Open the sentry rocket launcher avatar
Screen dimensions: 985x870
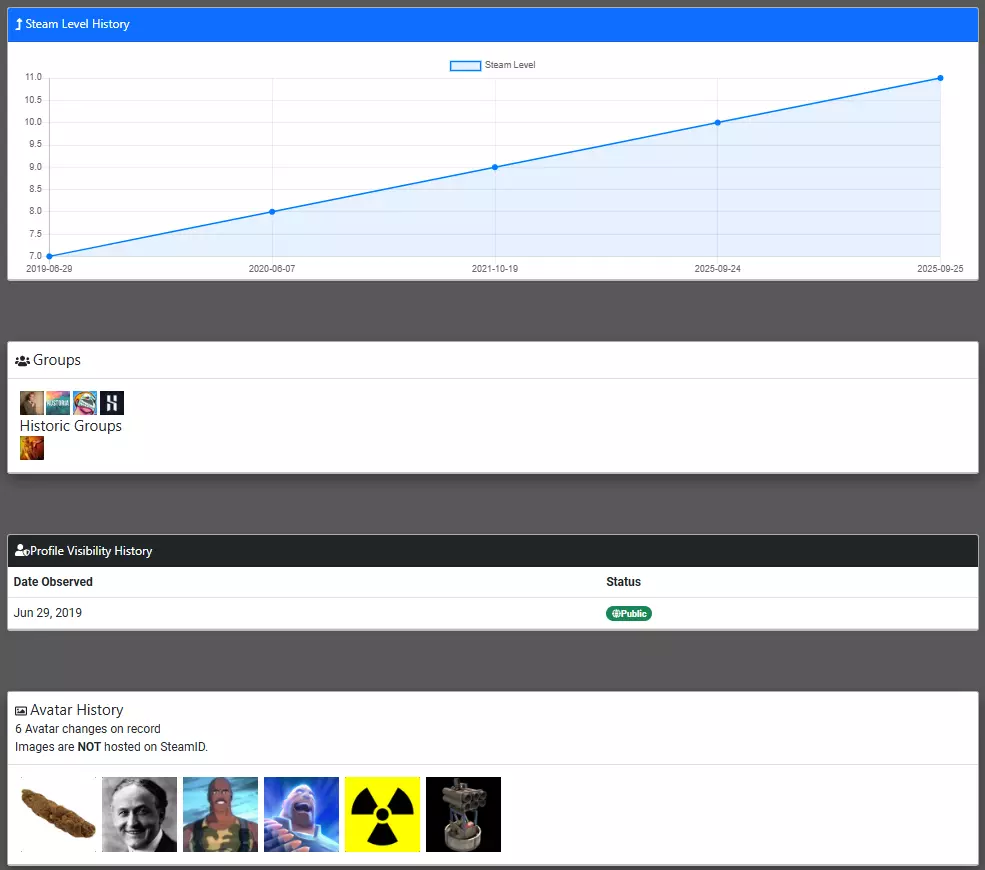tap(464, 814)
